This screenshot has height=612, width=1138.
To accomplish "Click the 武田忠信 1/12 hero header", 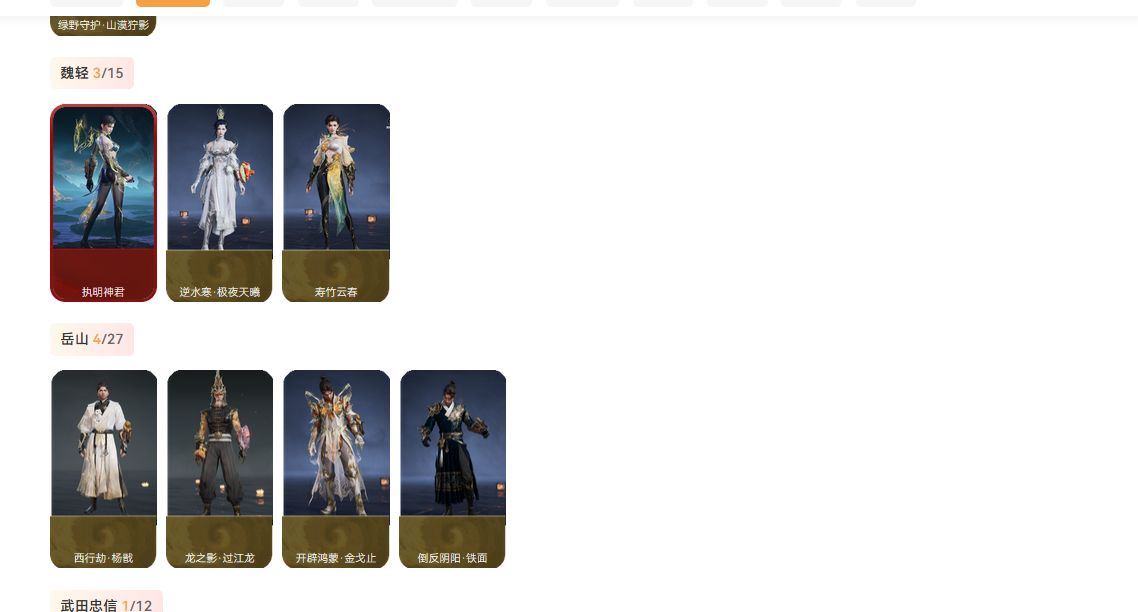I will pos(107,603).
